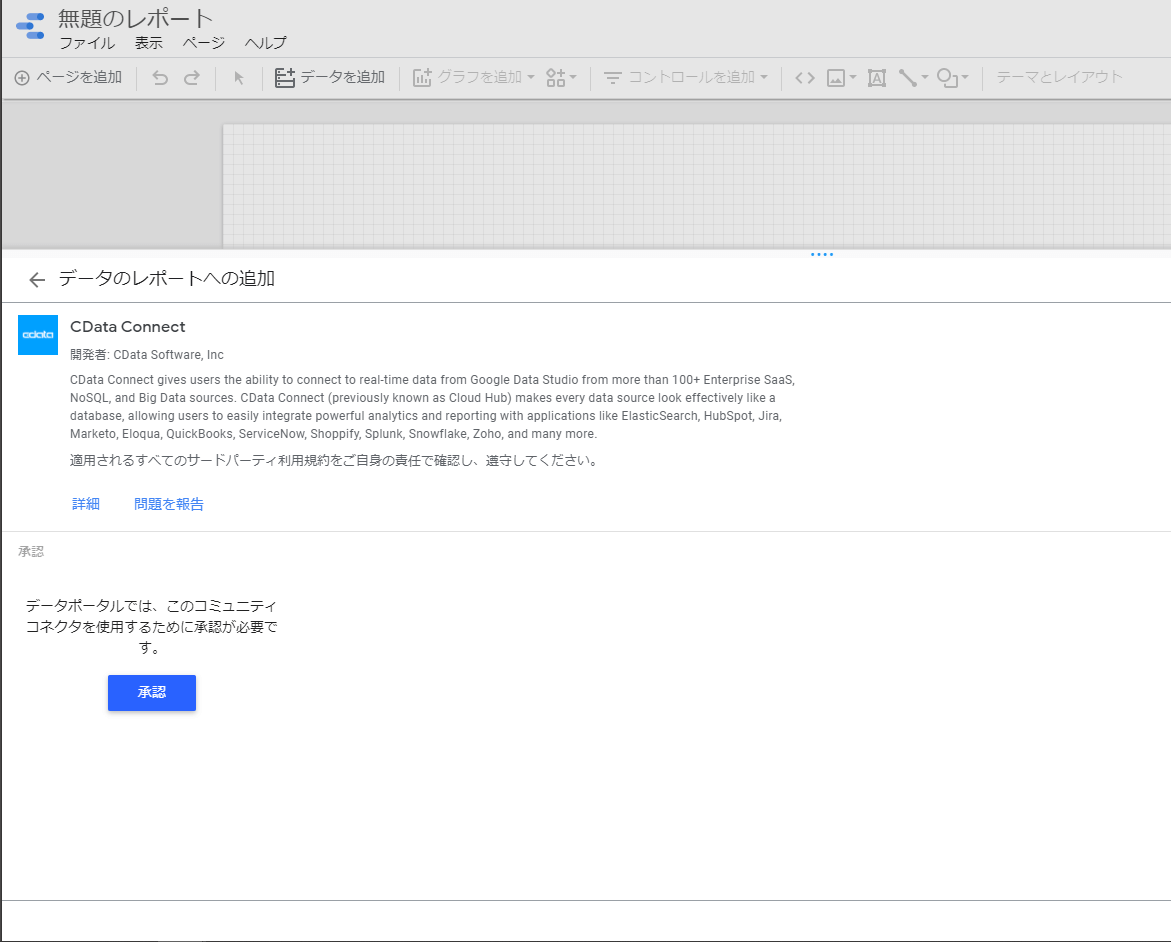Click the text box tool icon

tap(877, 78)
